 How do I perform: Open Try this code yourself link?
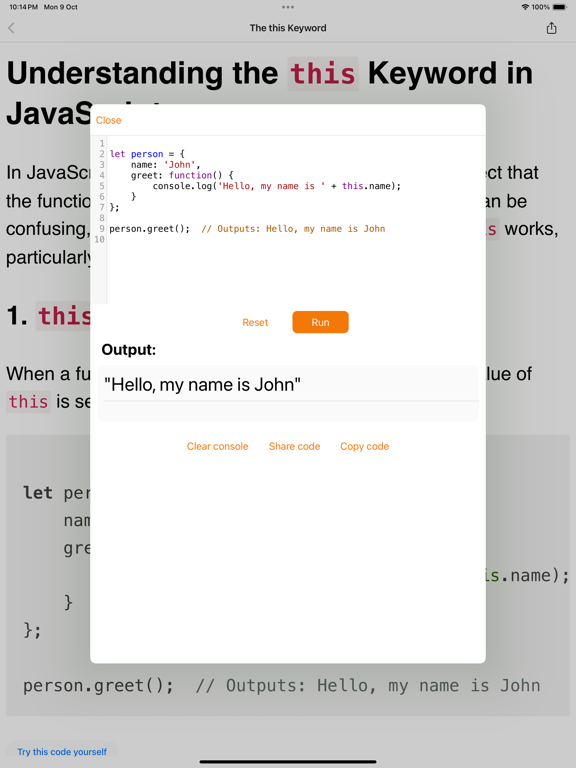(62, 752)
